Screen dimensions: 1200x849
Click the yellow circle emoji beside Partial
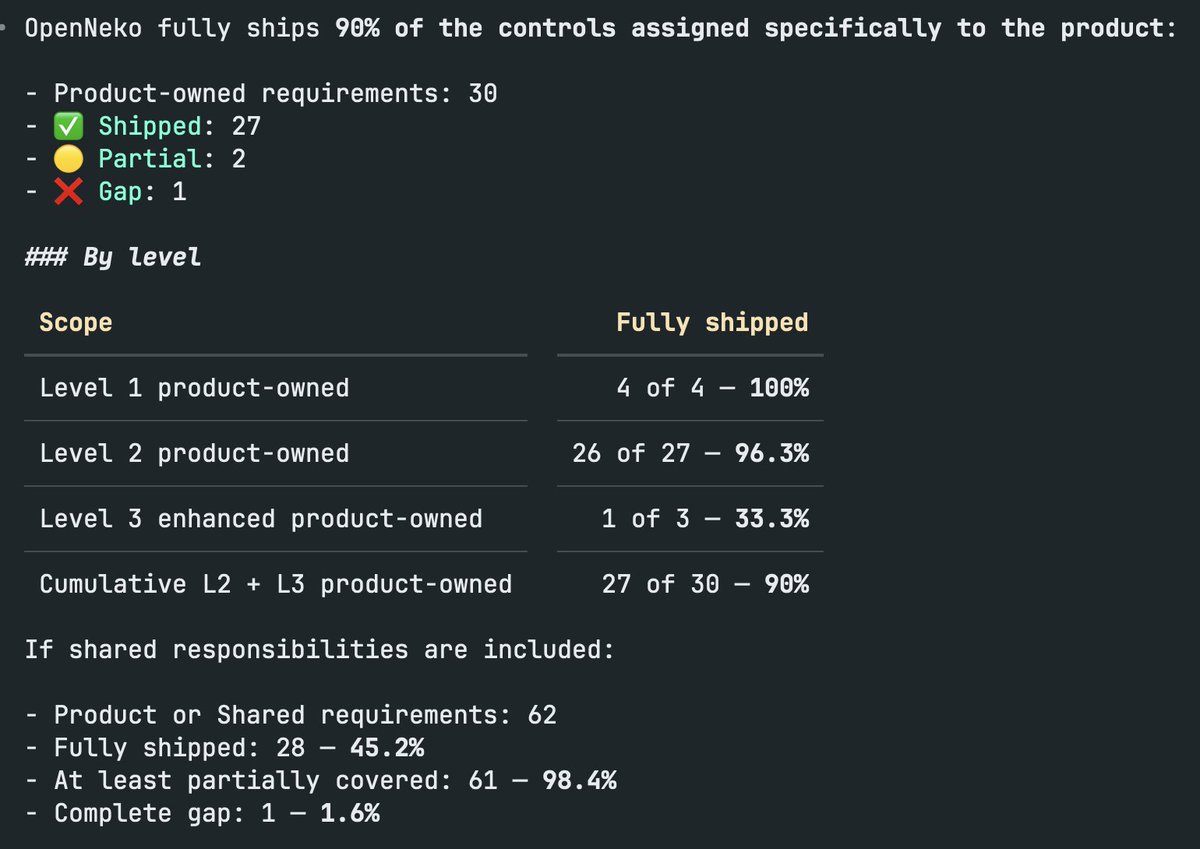click(68, 159)
